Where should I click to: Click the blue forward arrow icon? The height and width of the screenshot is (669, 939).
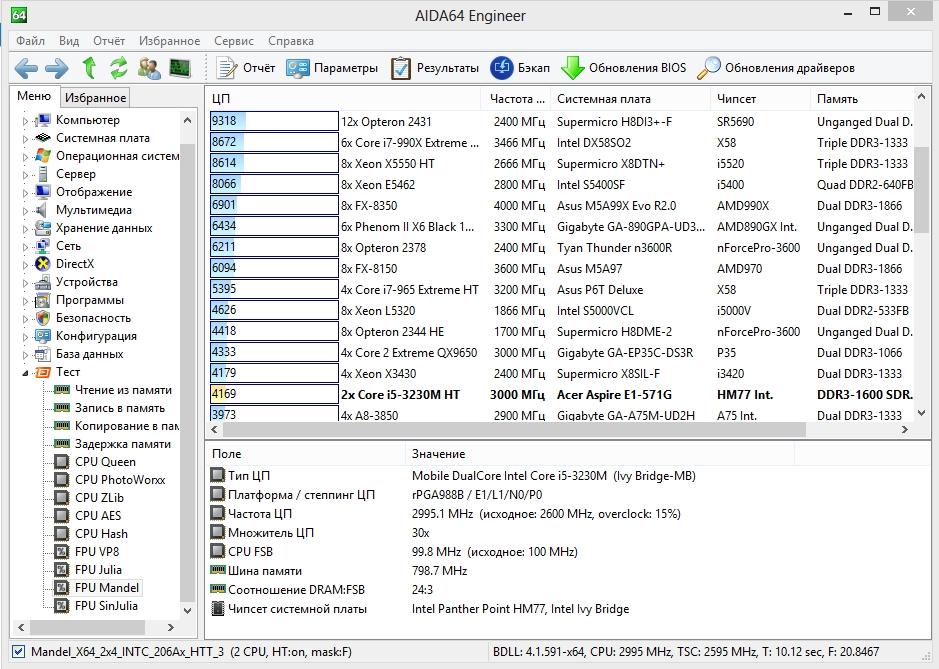(57, 68)
